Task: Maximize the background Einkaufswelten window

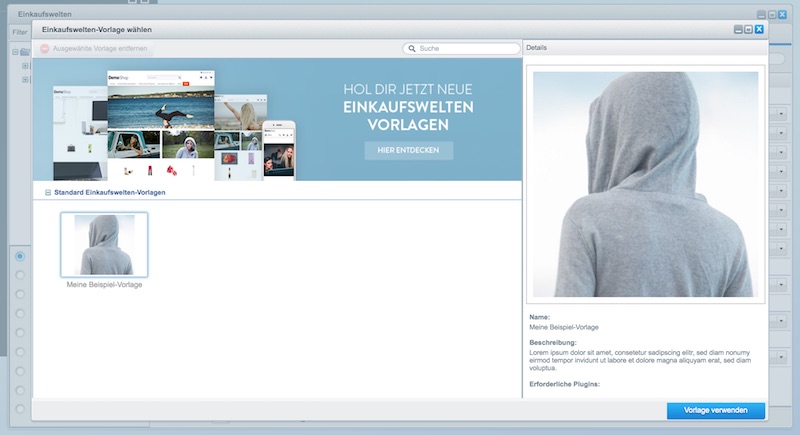Action: (x=771, y=15)
